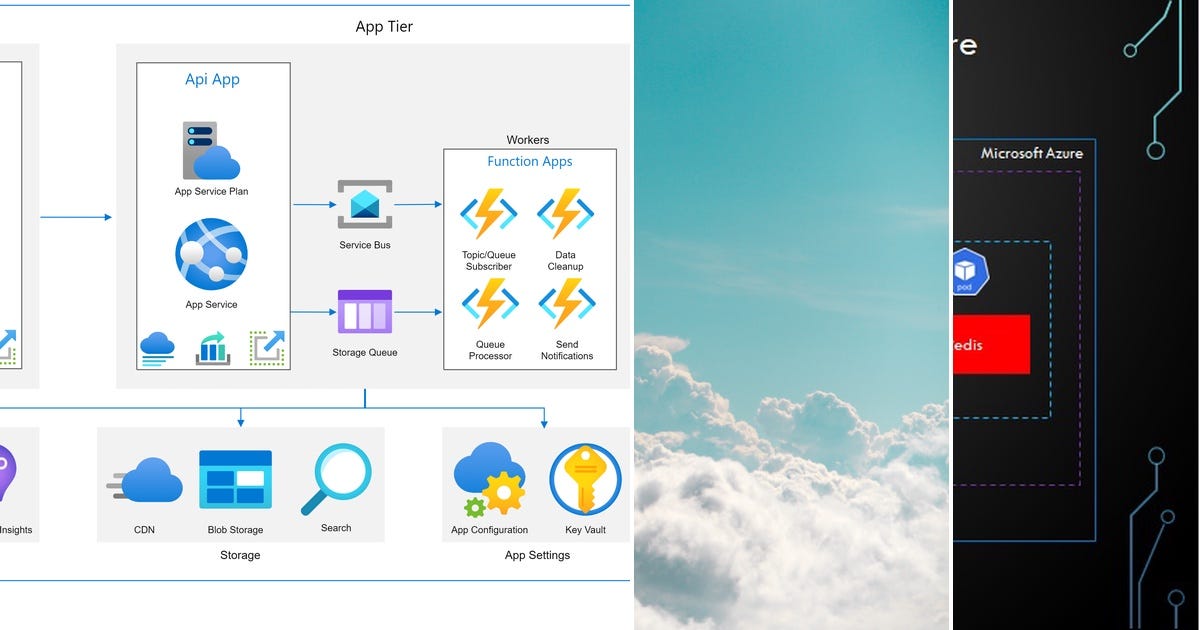Click the "App Settings" group caption
Viewport: 1200px width, 630px height.
click(537, 555)
